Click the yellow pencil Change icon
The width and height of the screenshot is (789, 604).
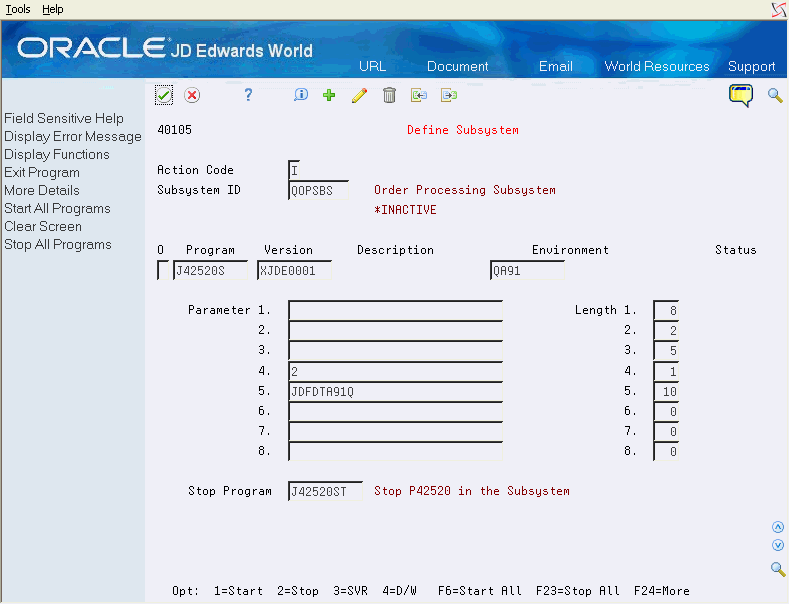(359, 95)
